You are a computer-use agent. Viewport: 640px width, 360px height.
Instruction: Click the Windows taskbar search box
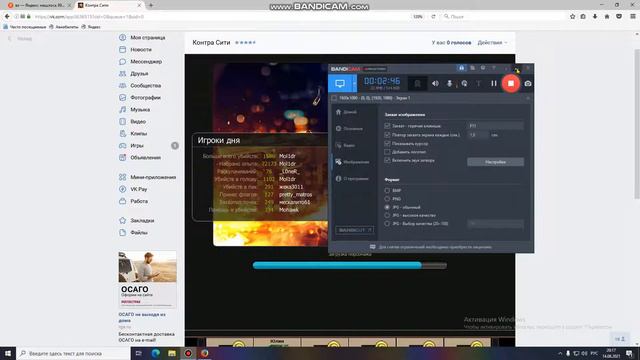click(x=73, y=353)
